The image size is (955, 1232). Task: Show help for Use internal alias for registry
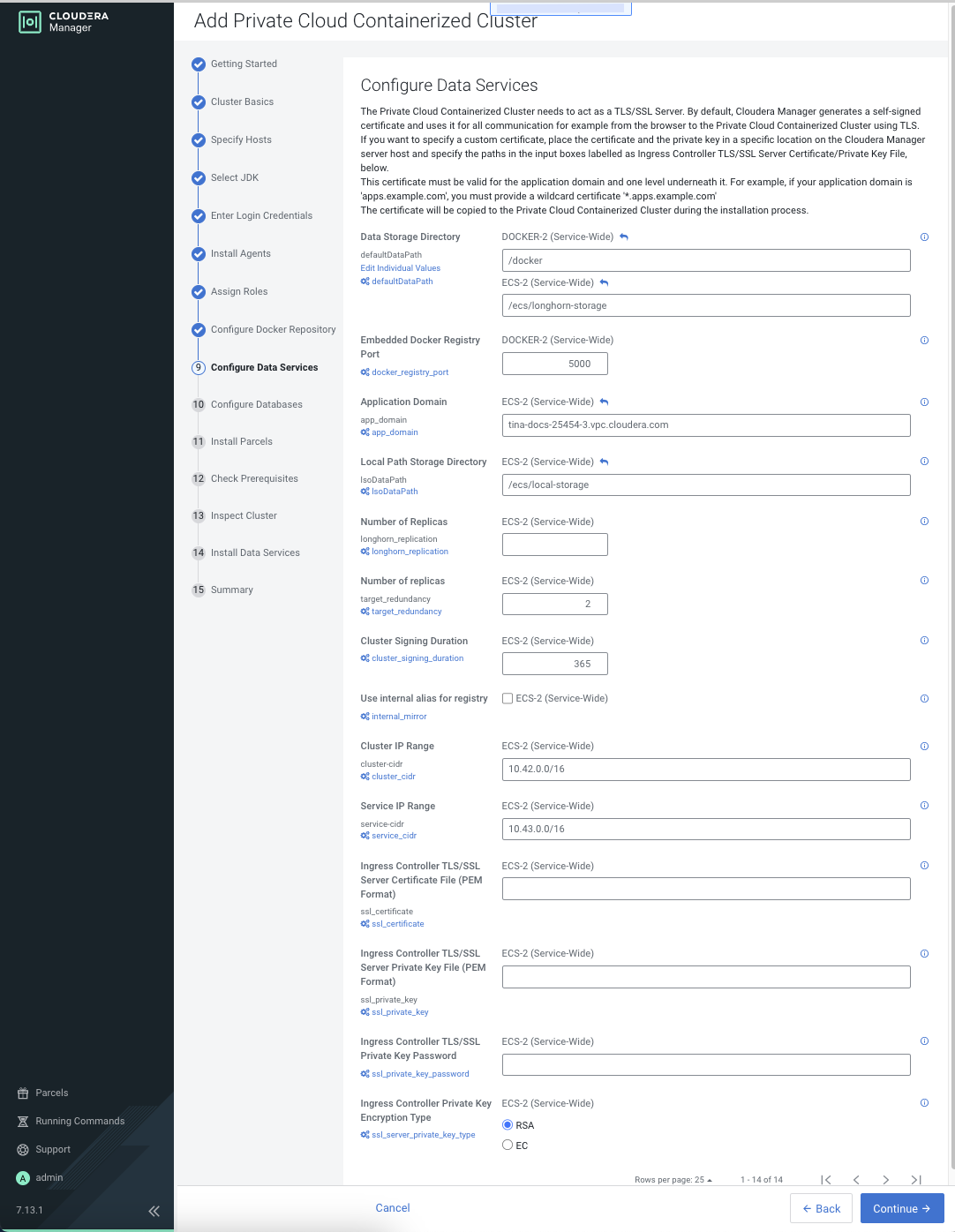point(924,698)
